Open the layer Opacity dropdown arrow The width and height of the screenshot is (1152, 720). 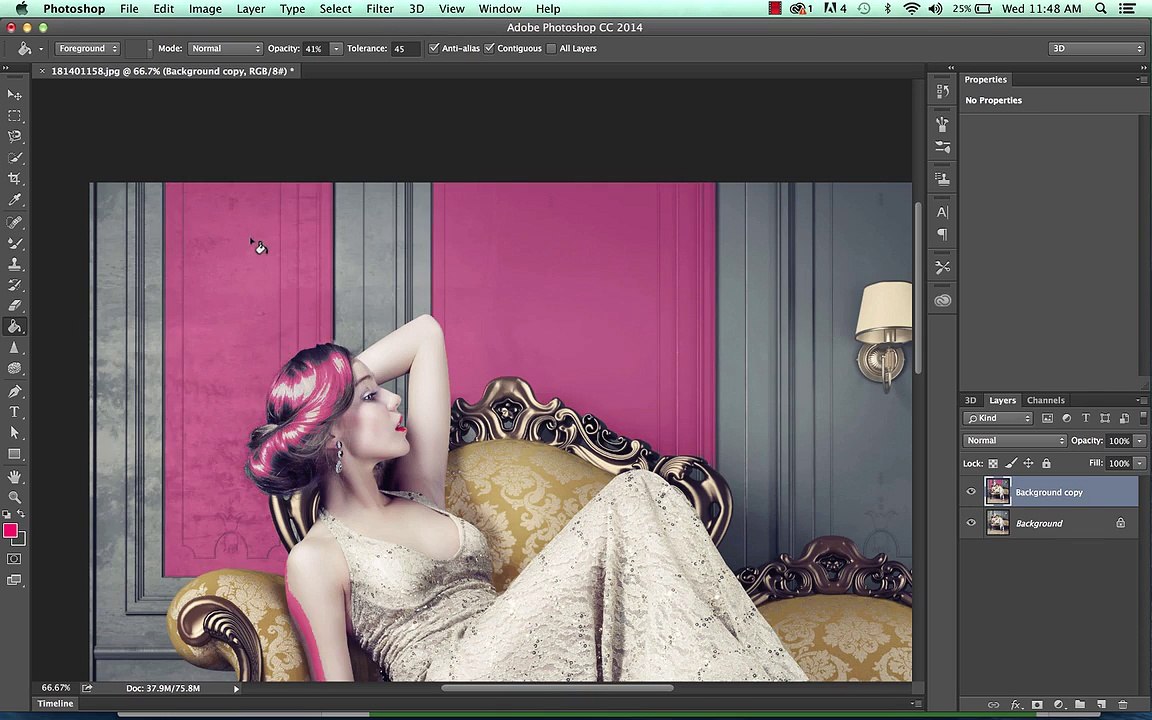1140,441
